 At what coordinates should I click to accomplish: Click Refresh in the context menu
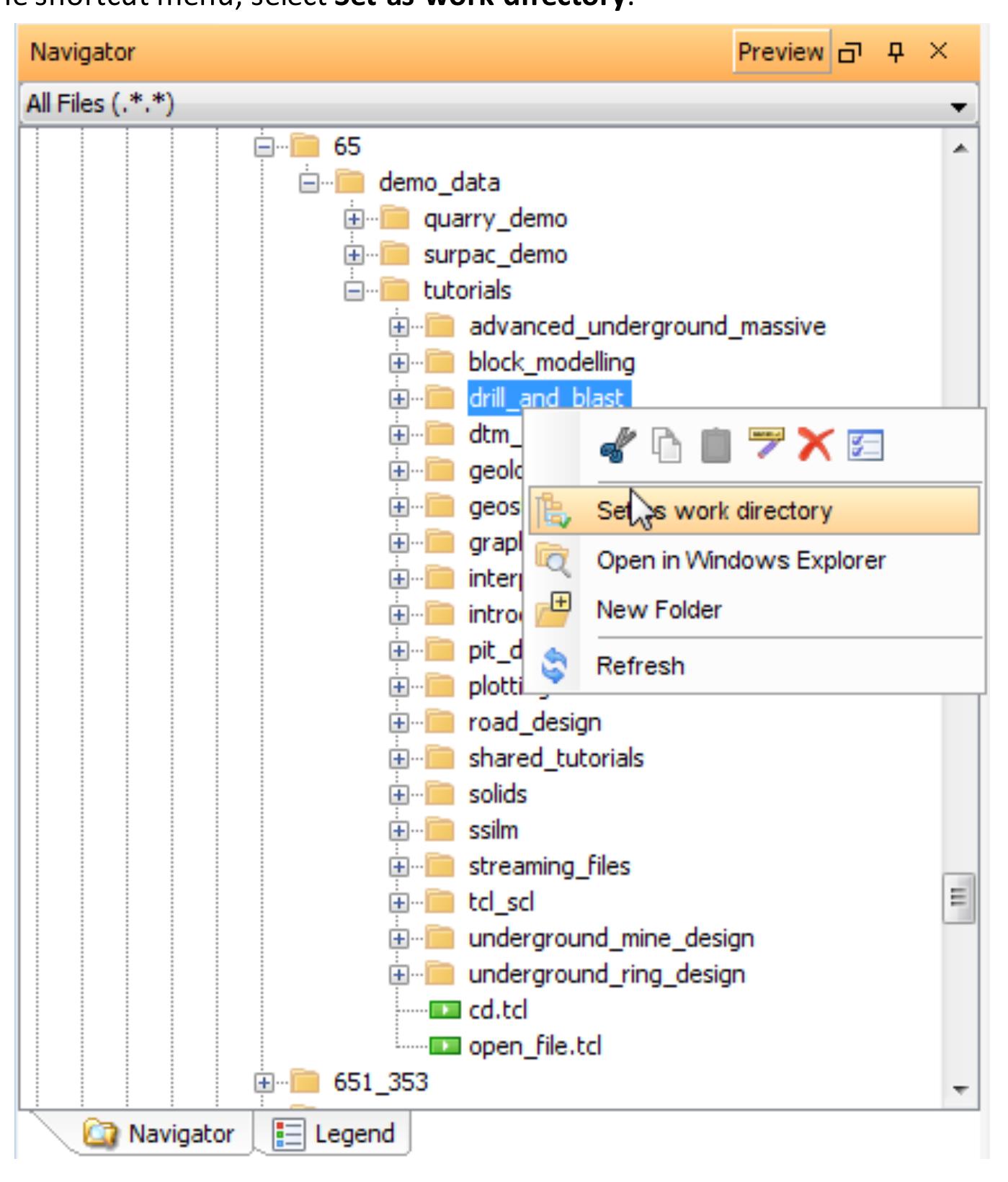tap(640, 666)
